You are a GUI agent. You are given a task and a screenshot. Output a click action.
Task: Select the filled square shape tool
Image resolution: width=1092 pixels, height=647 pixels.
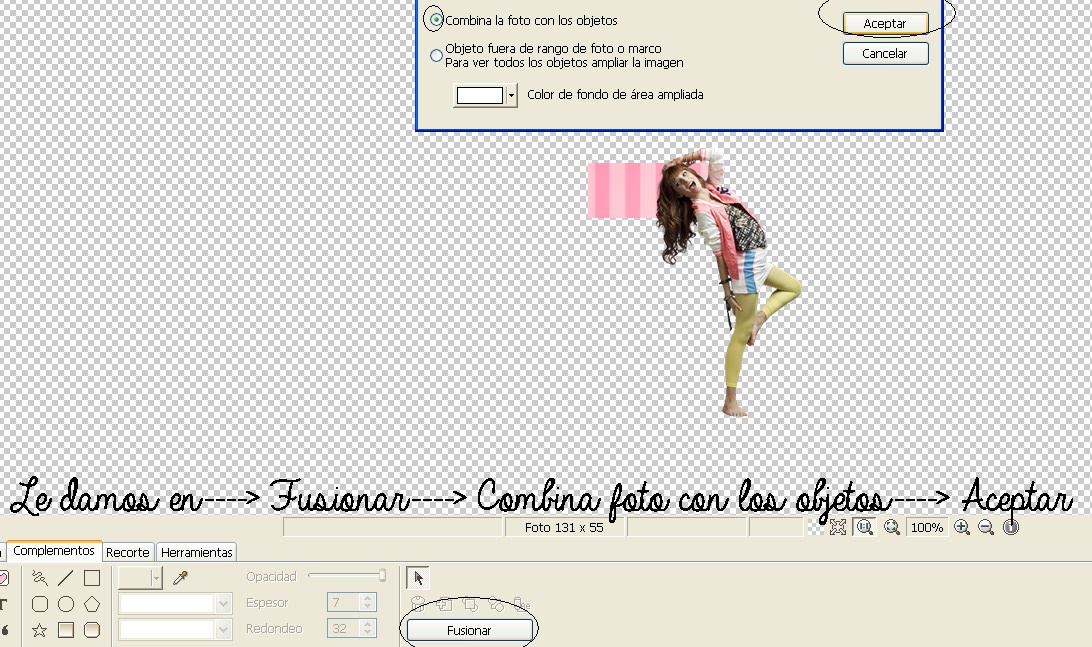click(x=65, y=630)
